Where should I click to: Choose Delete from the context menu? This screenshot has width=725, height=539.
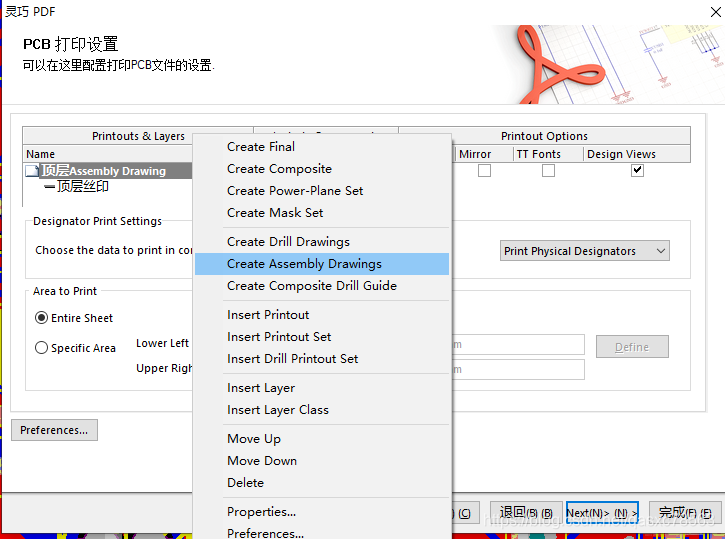point(246,483)
